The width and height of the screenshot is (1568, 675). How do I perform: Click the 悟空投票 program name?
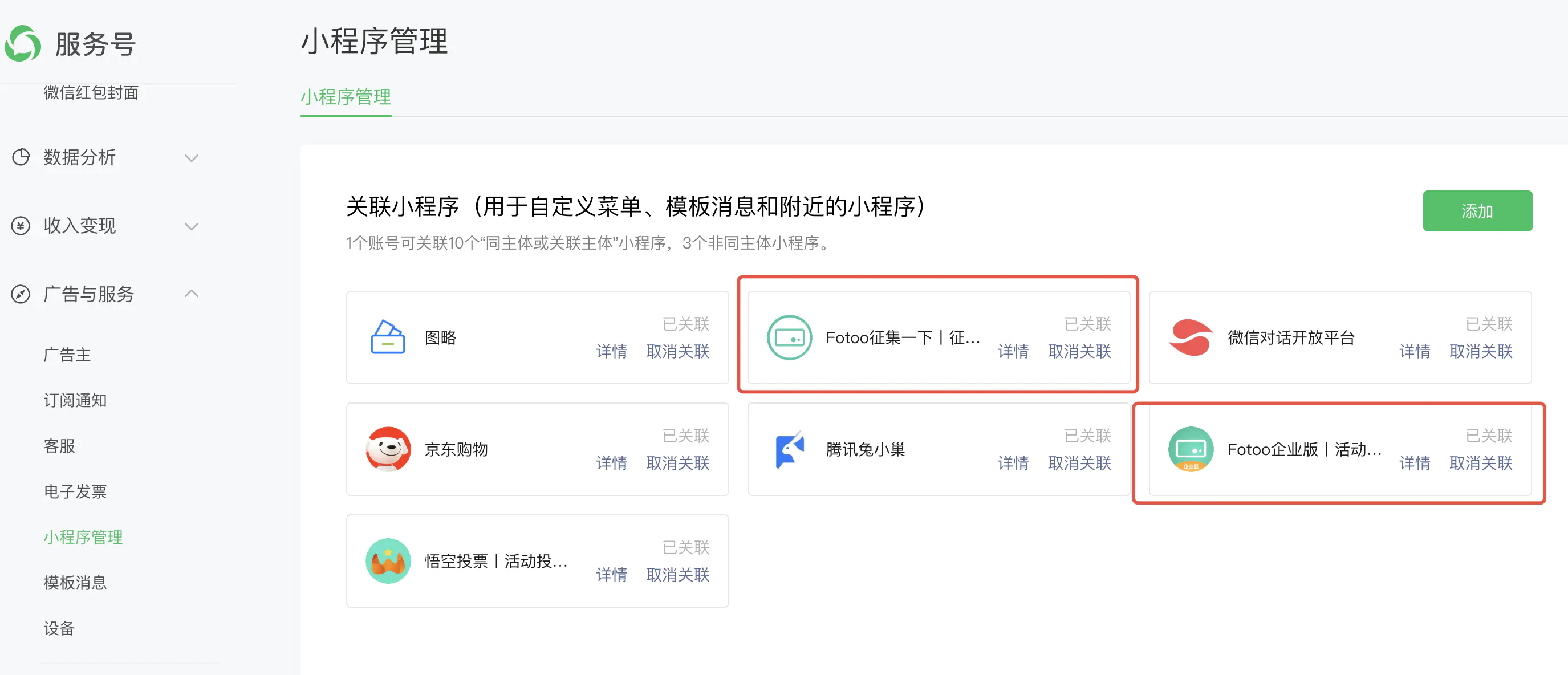496,560
